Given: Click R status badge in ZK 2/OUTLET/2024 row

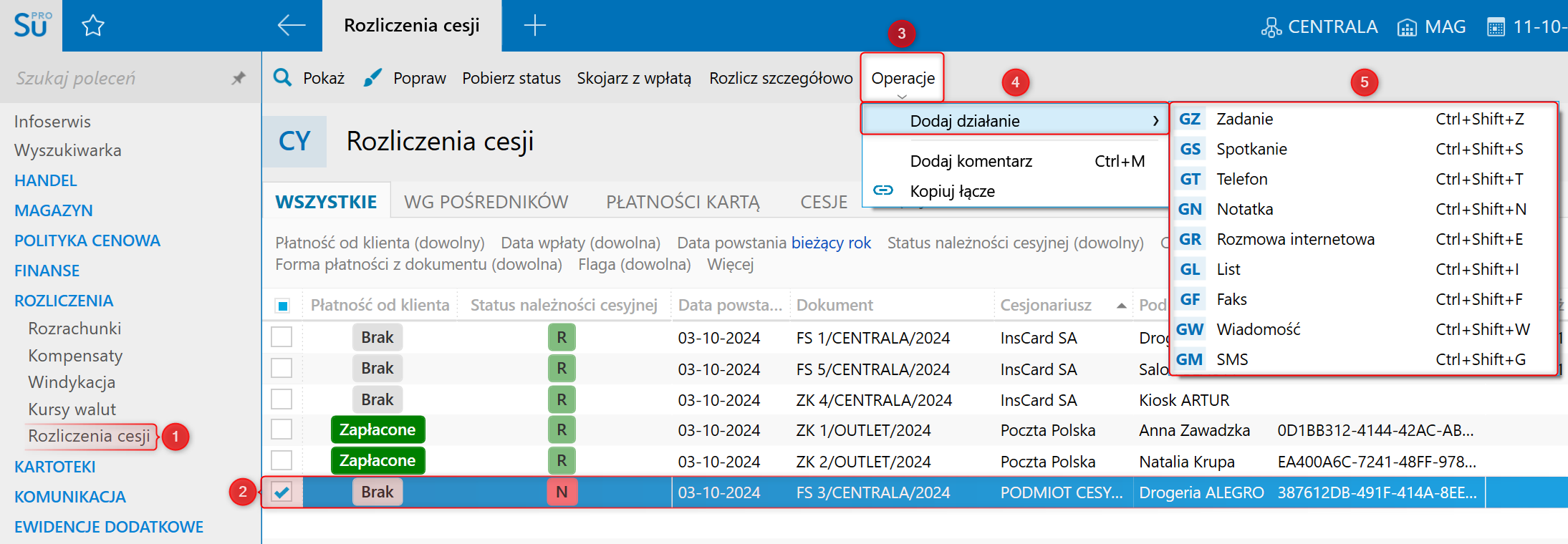Looking at the screenshot, I should [x=562, y=460].
